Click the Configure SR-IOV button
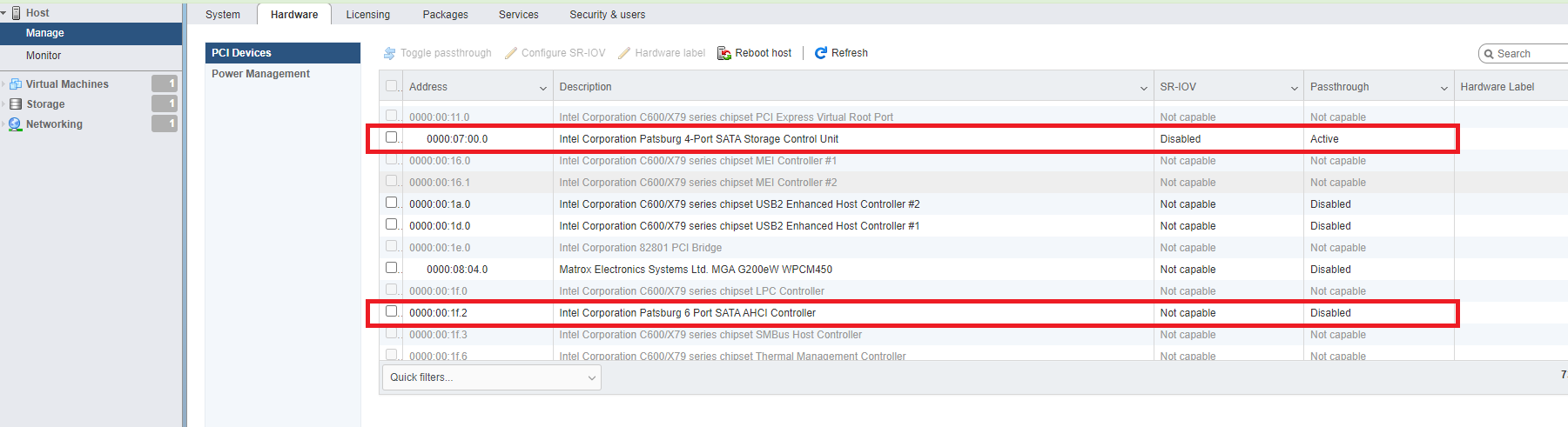The image size is (1568, 427). (555, 53)
